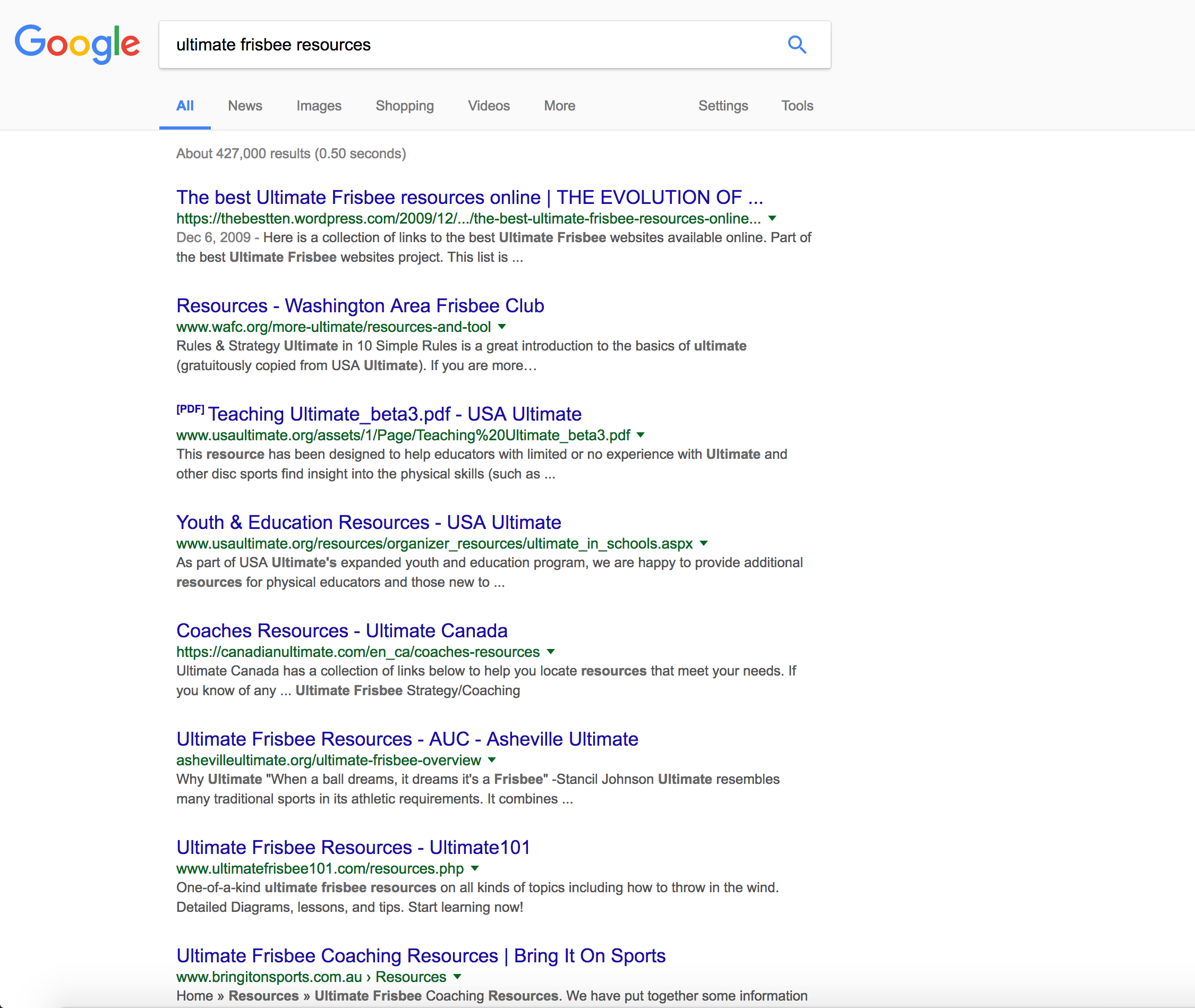The width and height of the screenshot is (1195, 1008).
Task: Click the Tools button
Action: (x=797, y=106)
